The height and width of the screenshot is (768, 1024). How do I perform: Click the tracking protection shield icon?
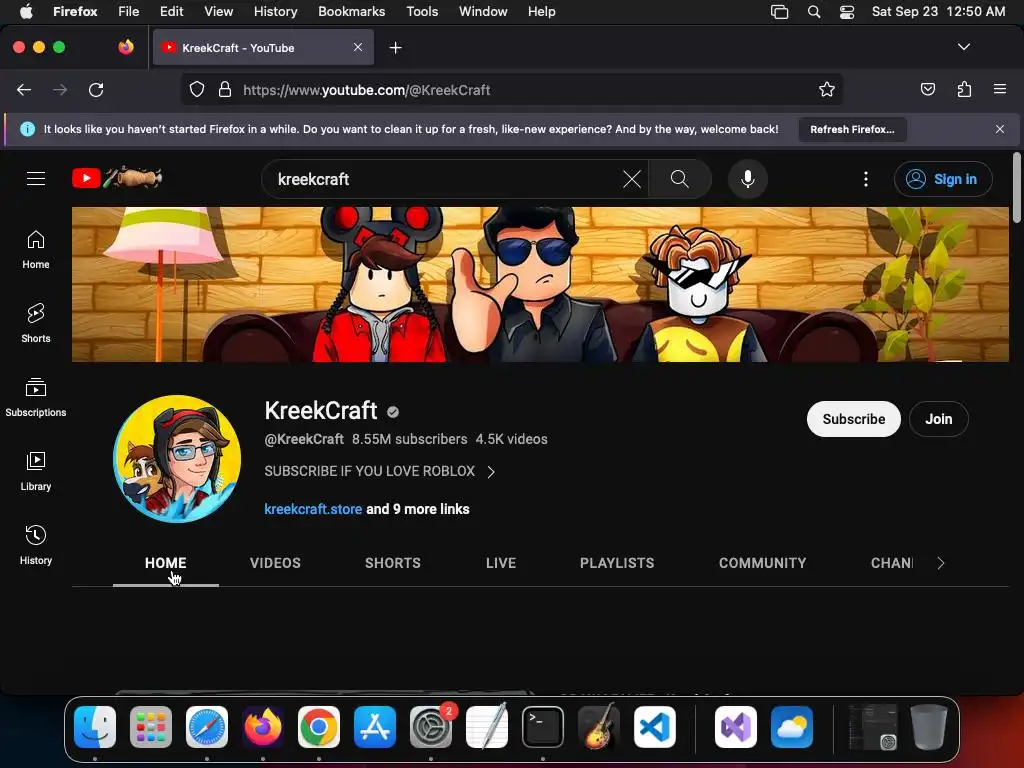(197, 89)
